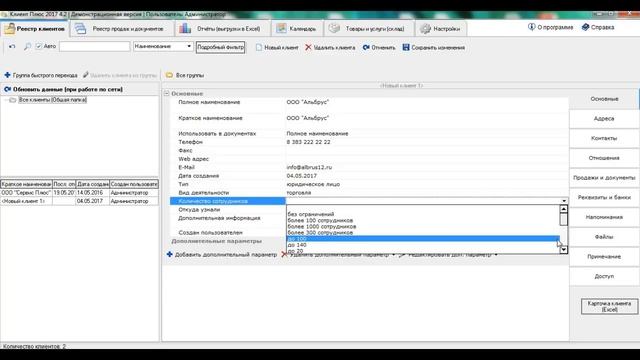
Task: Click the Полное наименование value ООО "Альбрус"
Action: tap(307, 102)
